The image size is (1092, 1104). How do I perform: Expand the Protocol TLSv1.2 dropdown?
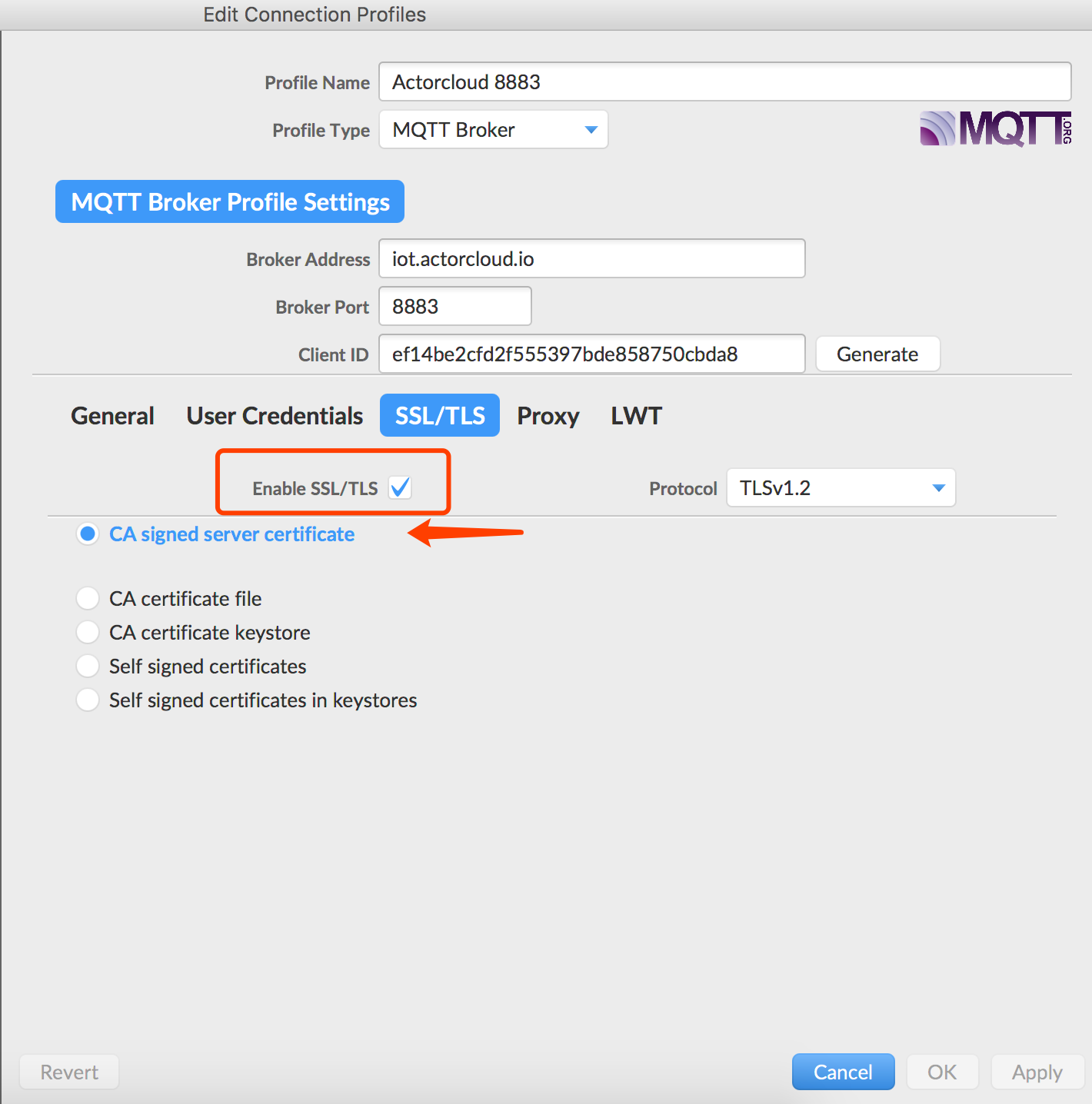[841, 487]
